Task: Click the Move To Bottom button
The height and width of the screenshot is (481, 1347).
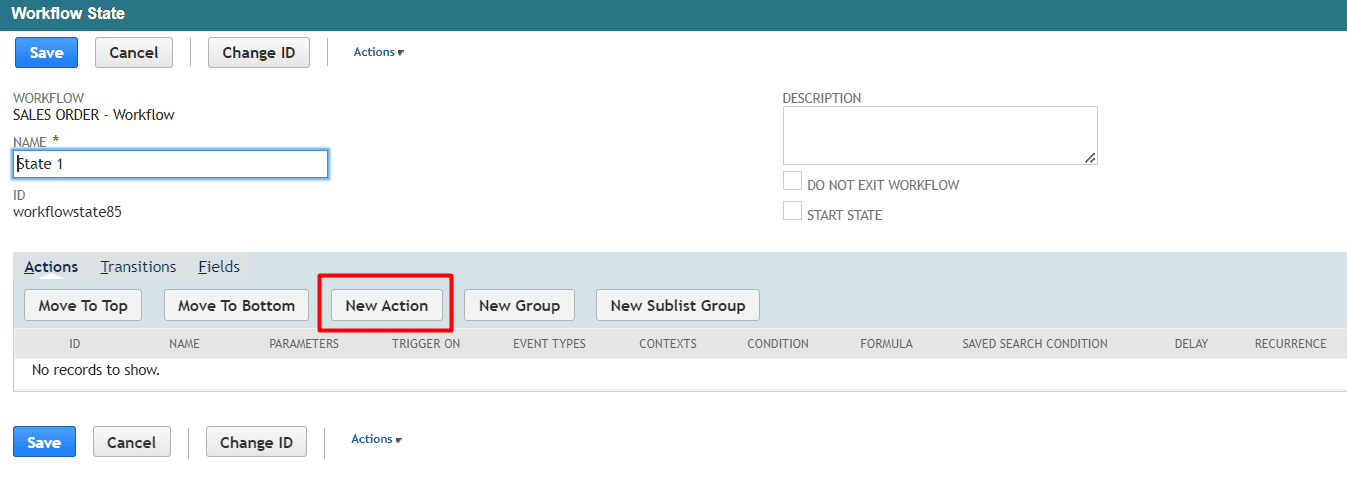Action: (236, 306)
